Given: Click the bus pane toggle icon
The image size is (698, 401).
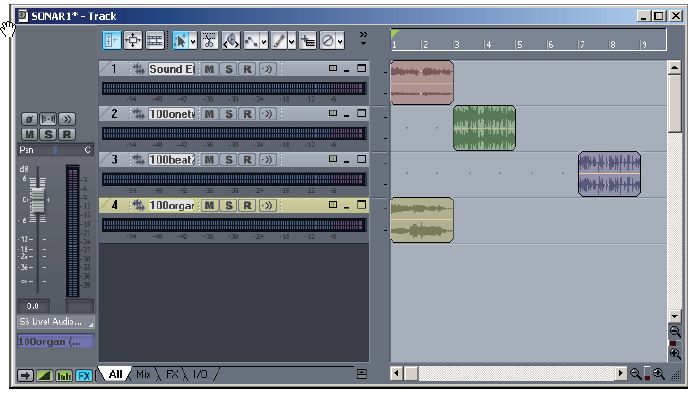Looking at the screenshot, I should click(x=362, y=374).
